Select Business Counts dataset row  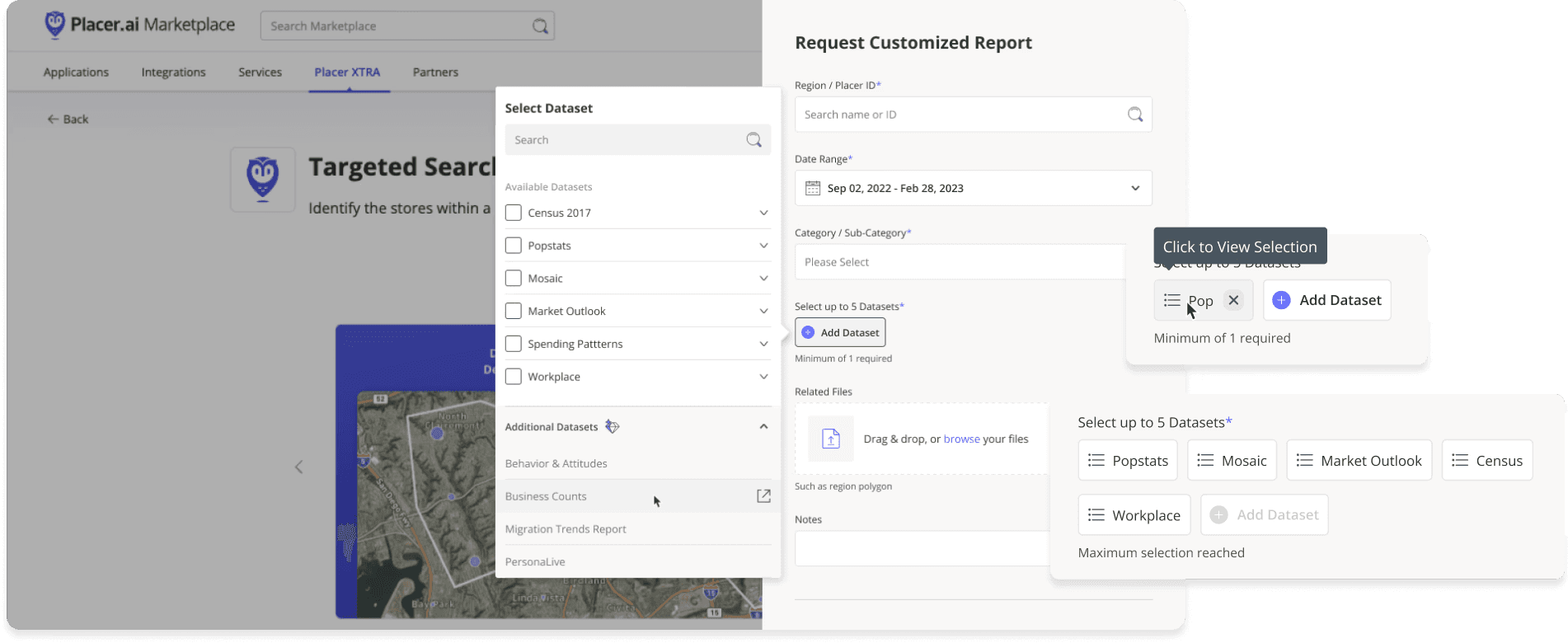click(x=637, y=495)
